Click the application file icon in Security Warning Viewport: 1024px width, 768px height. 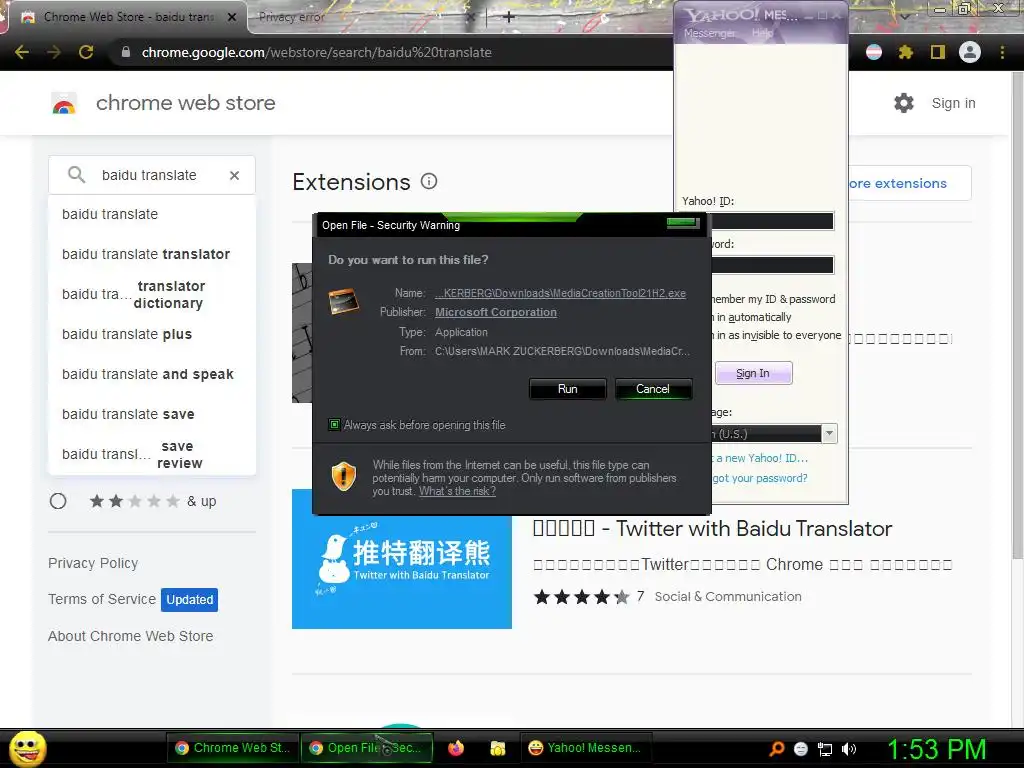click(x=344, y=302)
